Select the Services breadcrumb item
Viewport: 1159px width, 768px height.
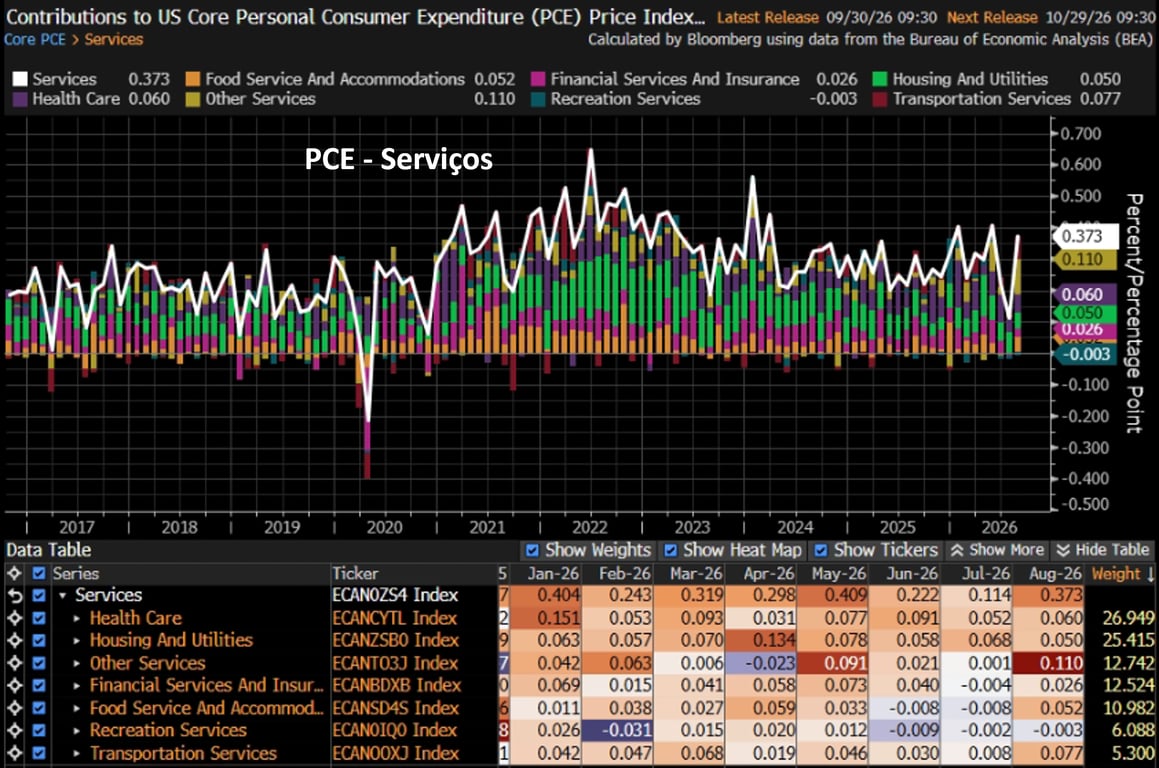coord(114,39)
